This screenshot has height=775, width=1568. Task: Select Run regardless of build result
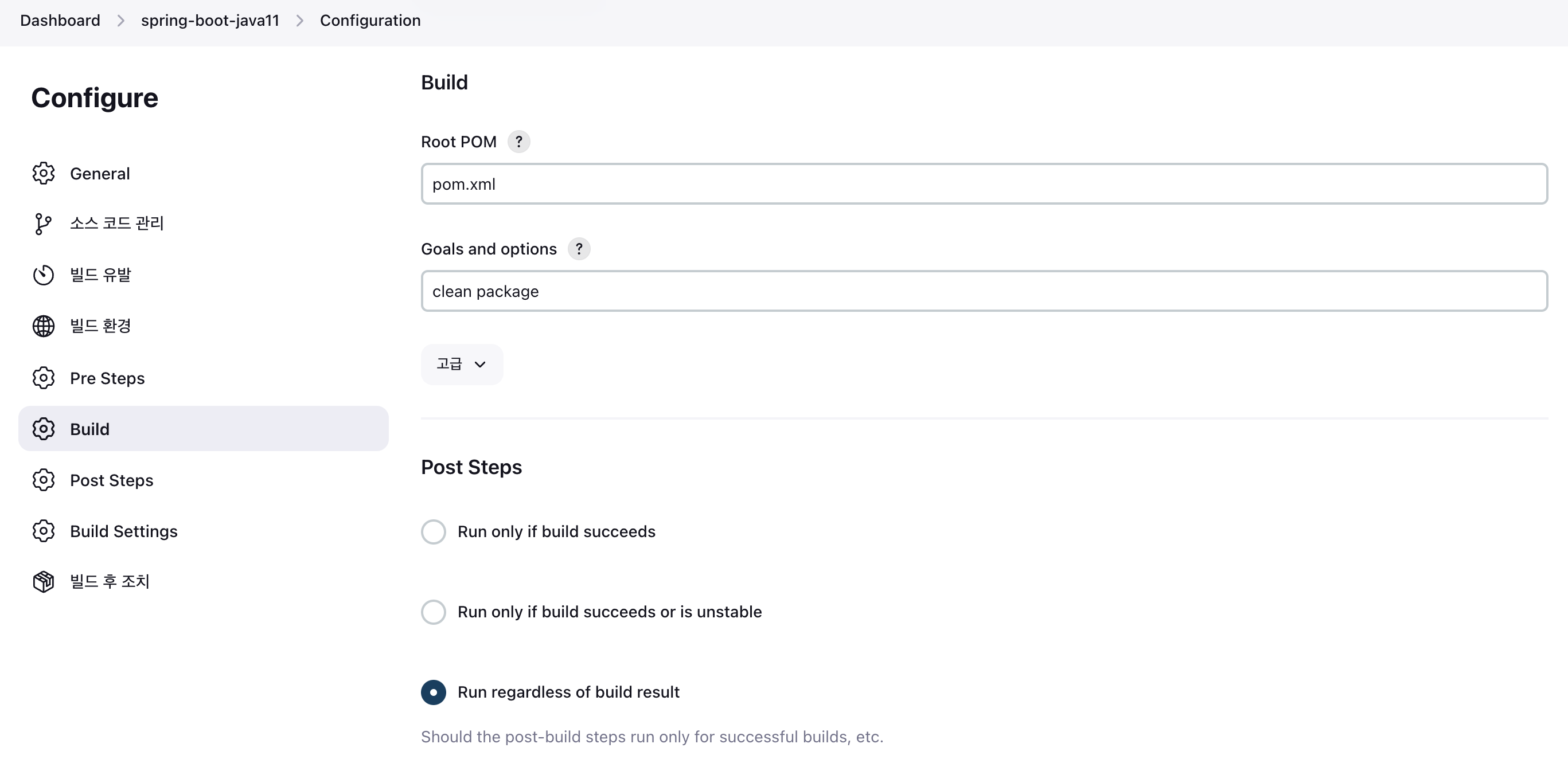(434, 692)
